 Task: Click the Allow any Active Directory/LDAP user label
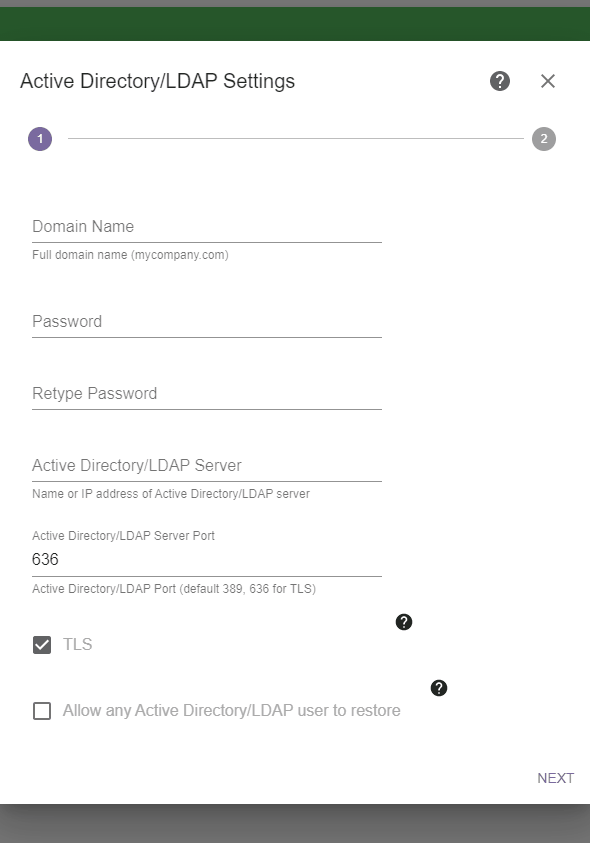coord(231,710)
